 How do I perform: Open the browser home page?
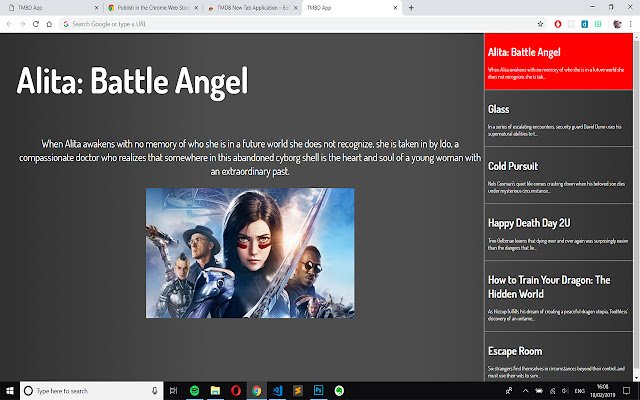49,24
